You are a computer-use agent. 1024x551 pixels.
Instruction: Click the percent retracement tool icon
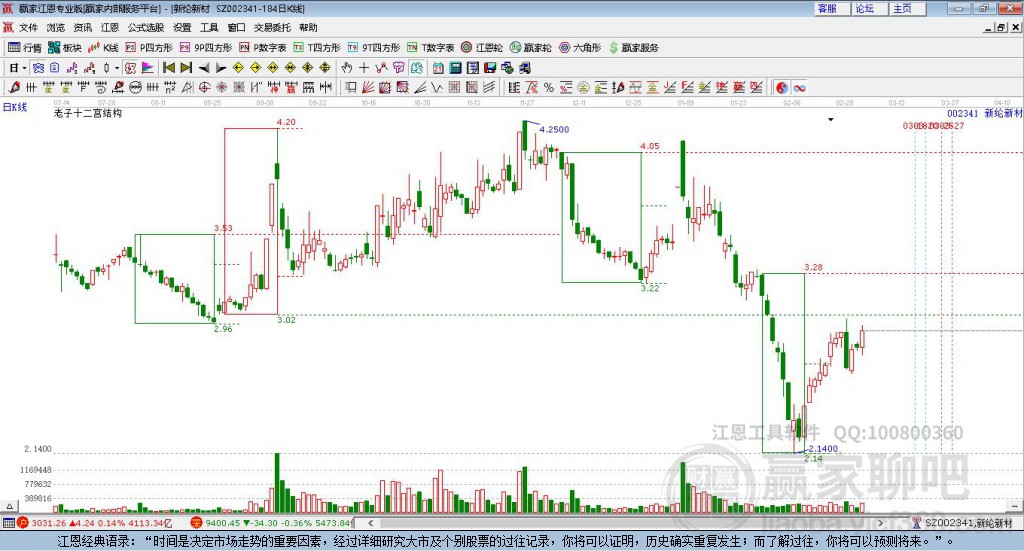(549, 87)
